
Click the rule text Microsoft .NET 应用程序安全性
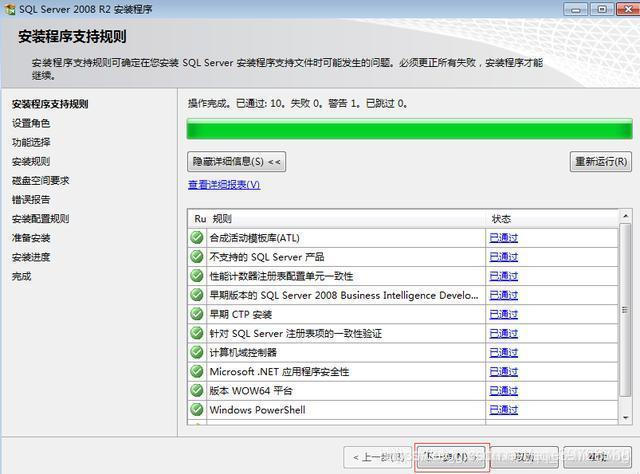click(x=279, y=372)
